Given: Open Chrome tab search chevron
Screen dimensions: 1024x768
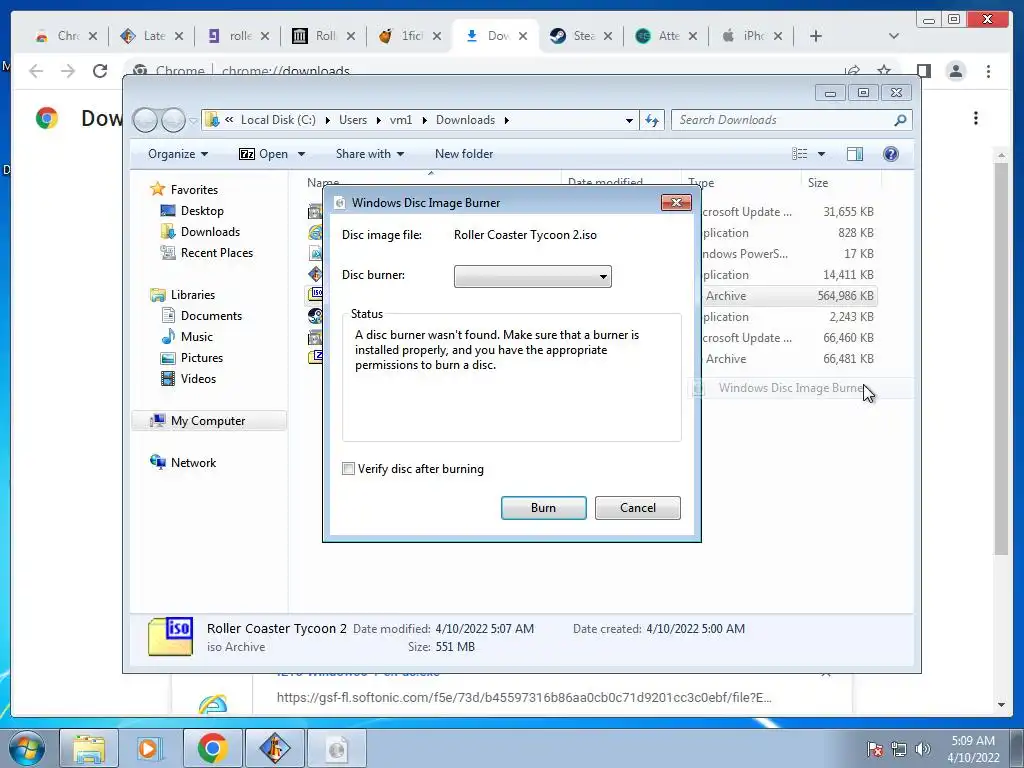Looking at the screenshot, I should pos(893,36).
